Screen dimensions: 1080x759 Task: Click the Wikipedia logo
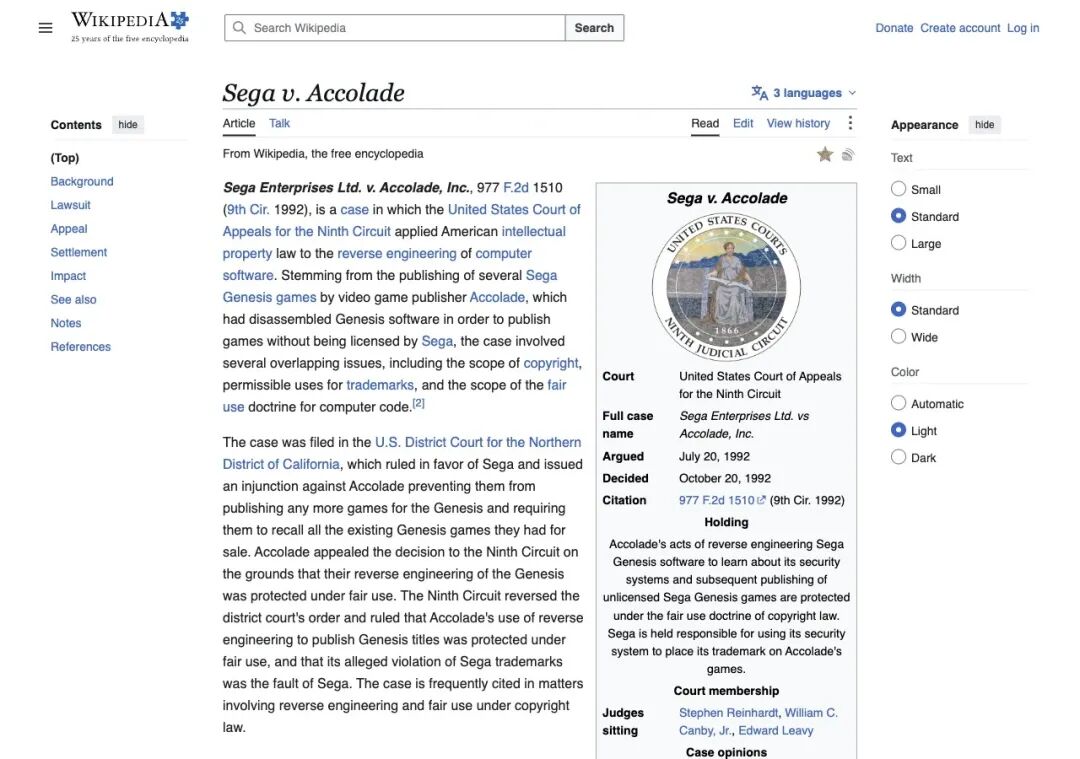tap(129, 27)
